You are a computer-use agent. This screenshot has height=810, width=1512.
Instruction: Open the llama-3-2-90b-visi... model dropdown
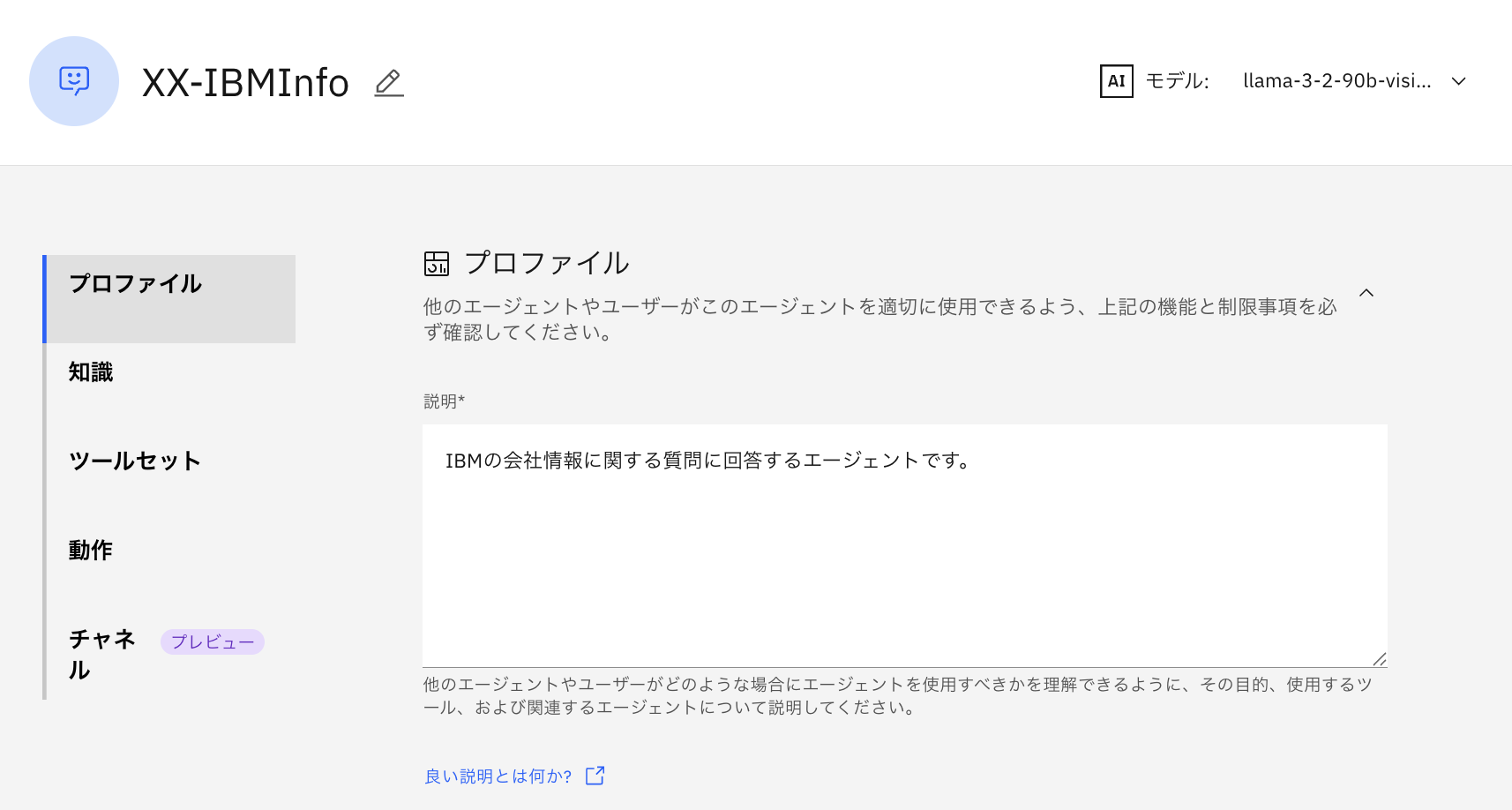point(1336,81)
